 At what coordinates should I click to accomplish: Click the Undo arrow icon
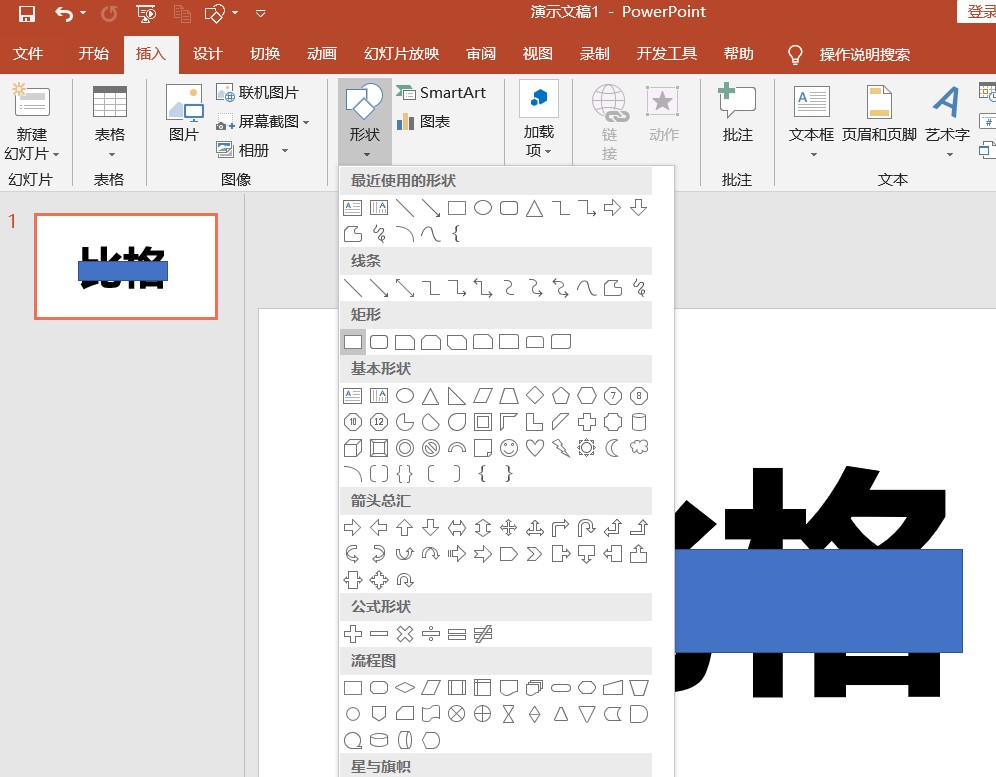tap(64, 13)
